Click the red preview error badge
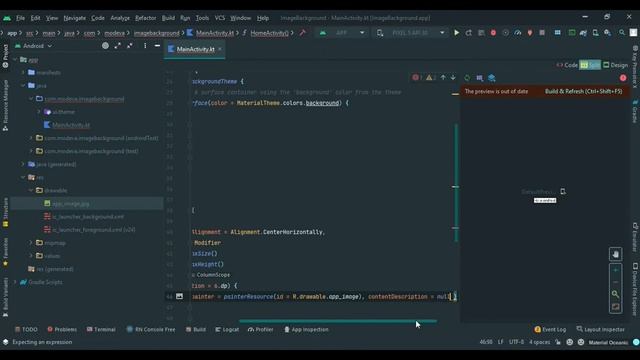The image size is (640, 360). (623, 78)
